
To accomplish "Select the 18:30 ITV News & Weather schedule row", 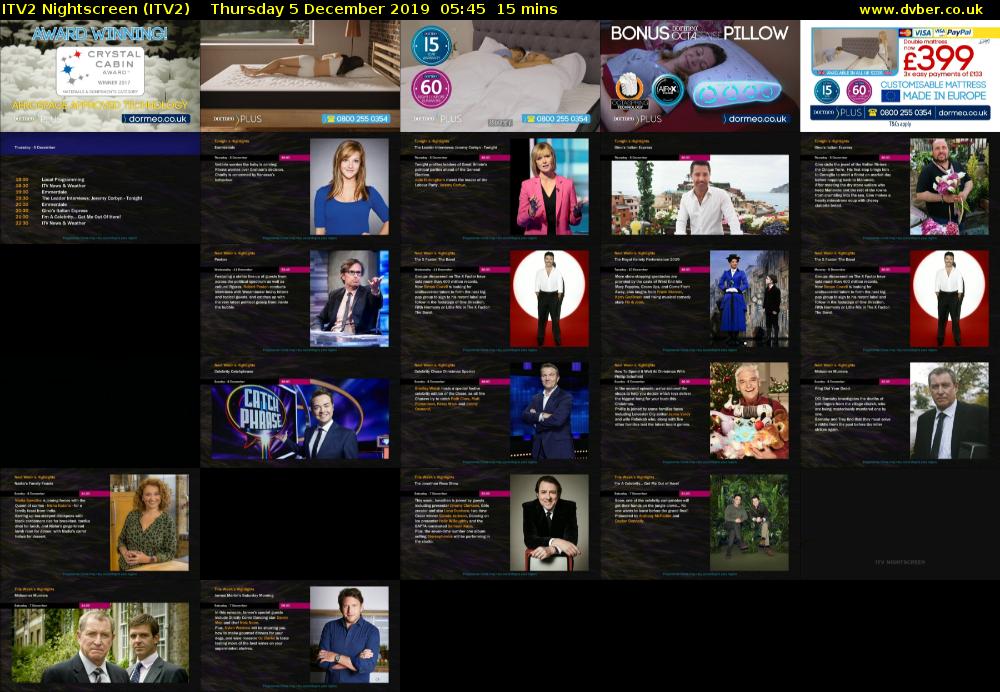I will (50, 186).
